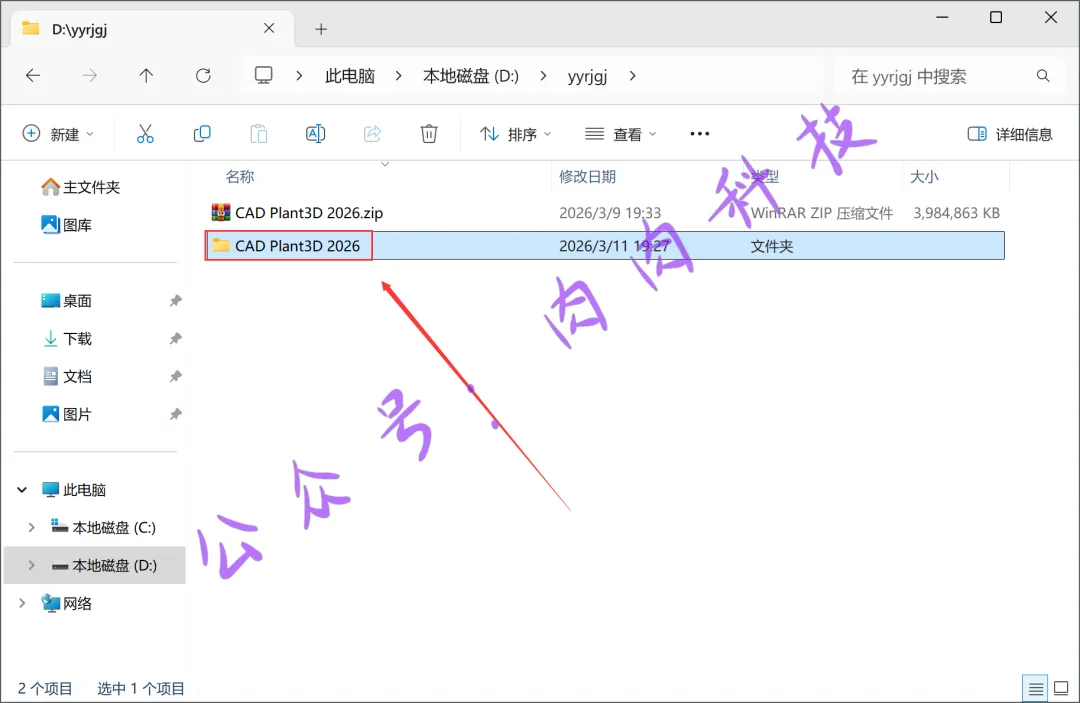Select 网络 in the navigation tree

(67, 604)
